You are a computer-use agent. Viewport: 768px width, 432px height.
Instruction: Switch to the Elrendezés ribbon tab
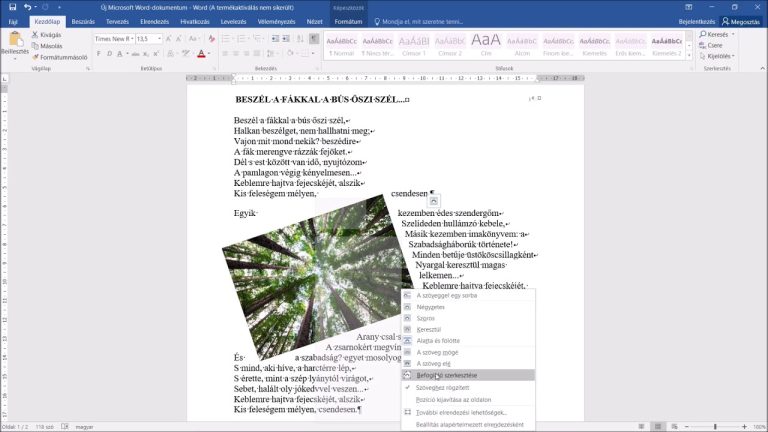pos(154,22)
